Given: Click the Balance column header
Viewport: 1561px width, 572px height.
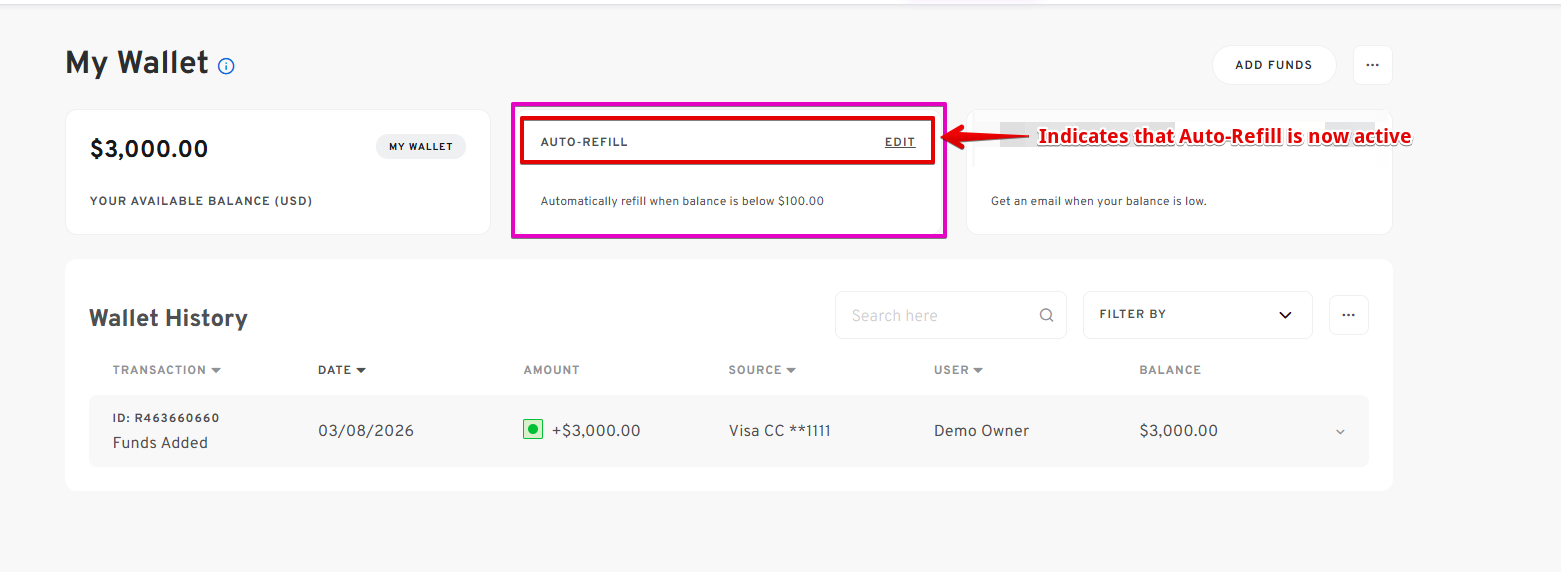Looking at the screenshot, I should click(1169, 370).
